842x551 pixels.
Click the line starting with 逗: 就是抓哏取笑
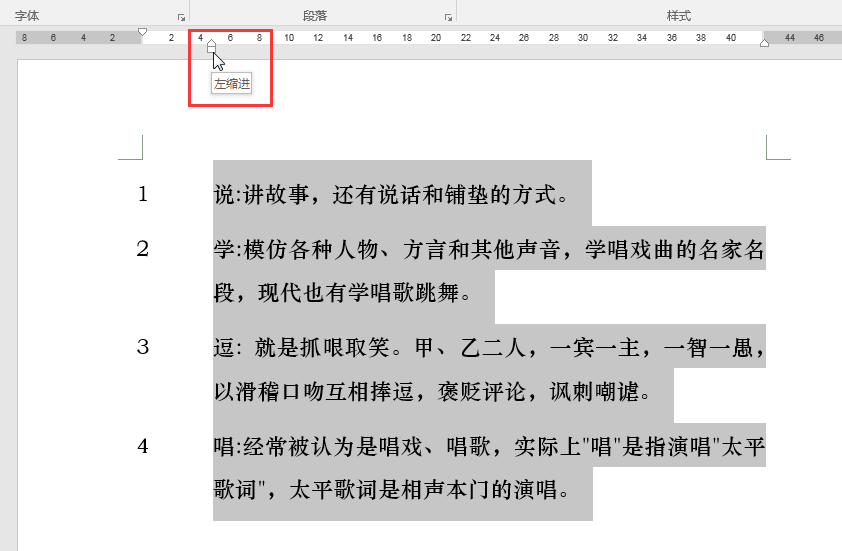click(x=489, y=348)
